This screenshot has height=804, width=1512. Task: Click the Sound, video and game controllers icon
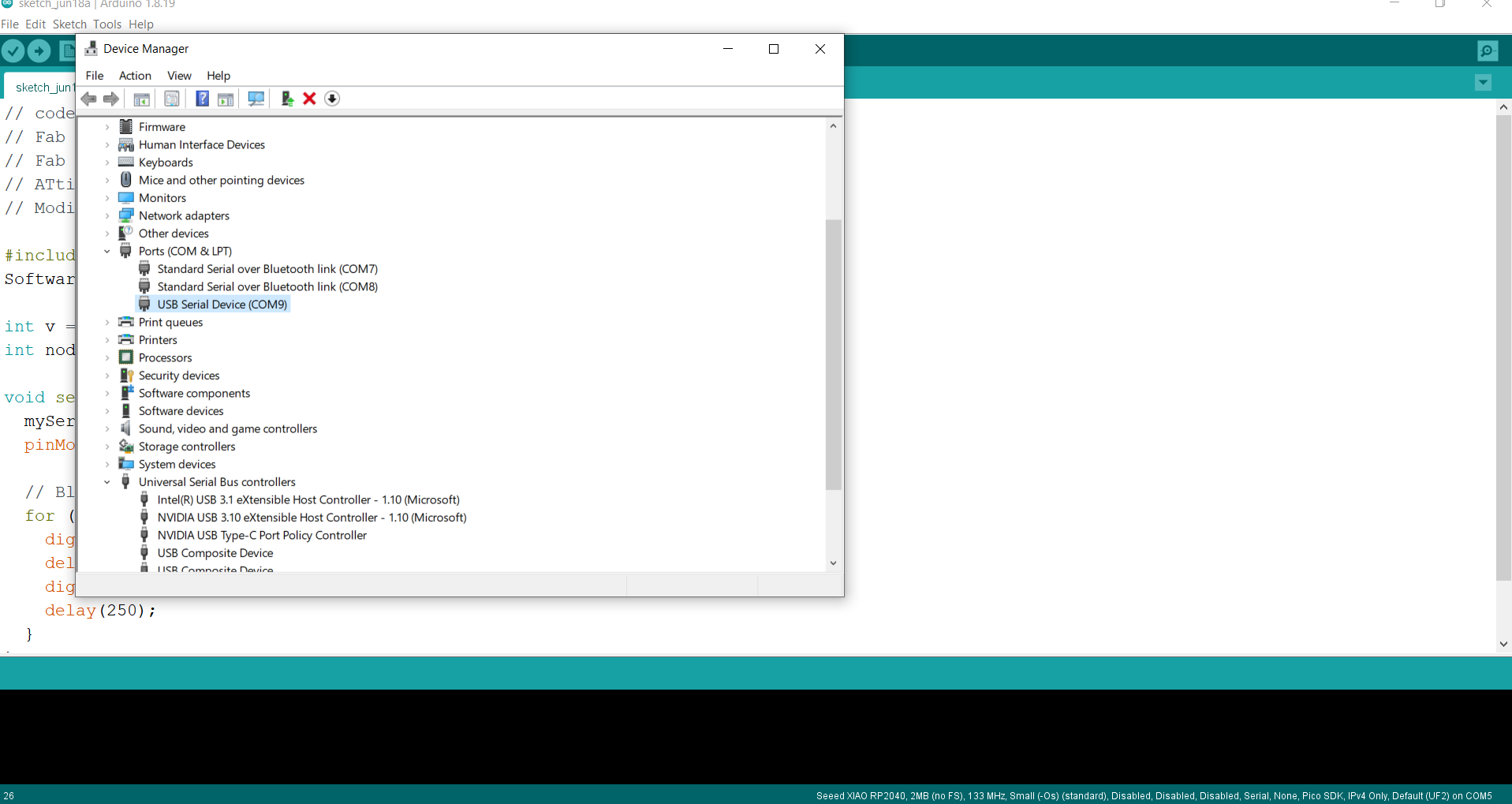[x=125, y=428]
